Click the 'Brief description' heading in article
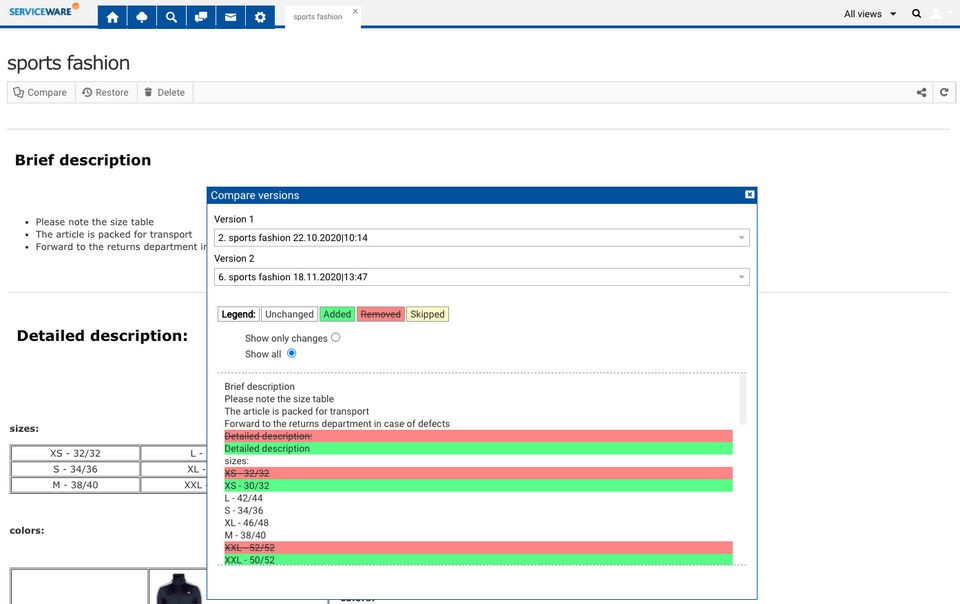The width and height of the screenshot is (960, 604). [83, 160]
